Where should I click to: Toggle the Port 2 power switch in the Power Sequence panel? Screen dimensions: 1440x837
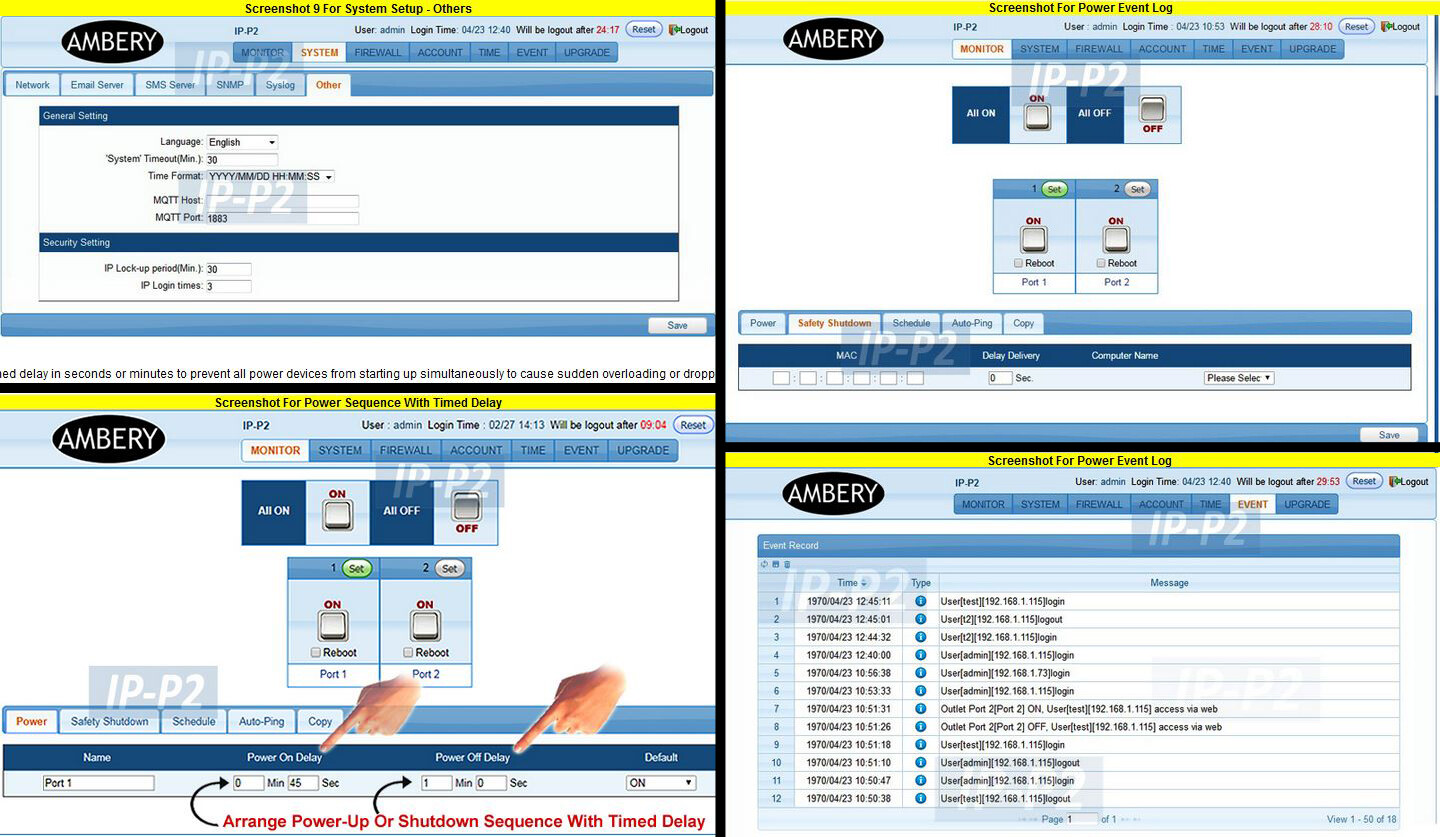425,626
